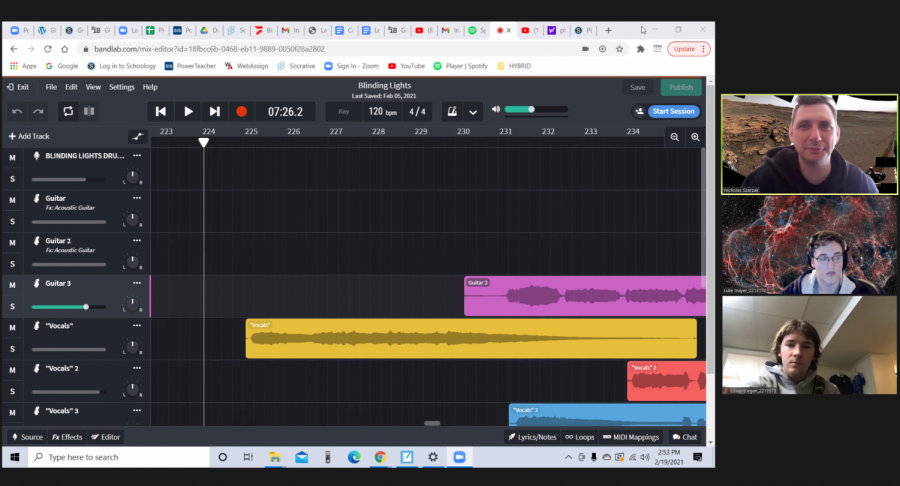Click the 07:26.2 time display
Image resolution: width=900 pixels, height=486 pixels.
pyautogui.click(x=285, y=111)
